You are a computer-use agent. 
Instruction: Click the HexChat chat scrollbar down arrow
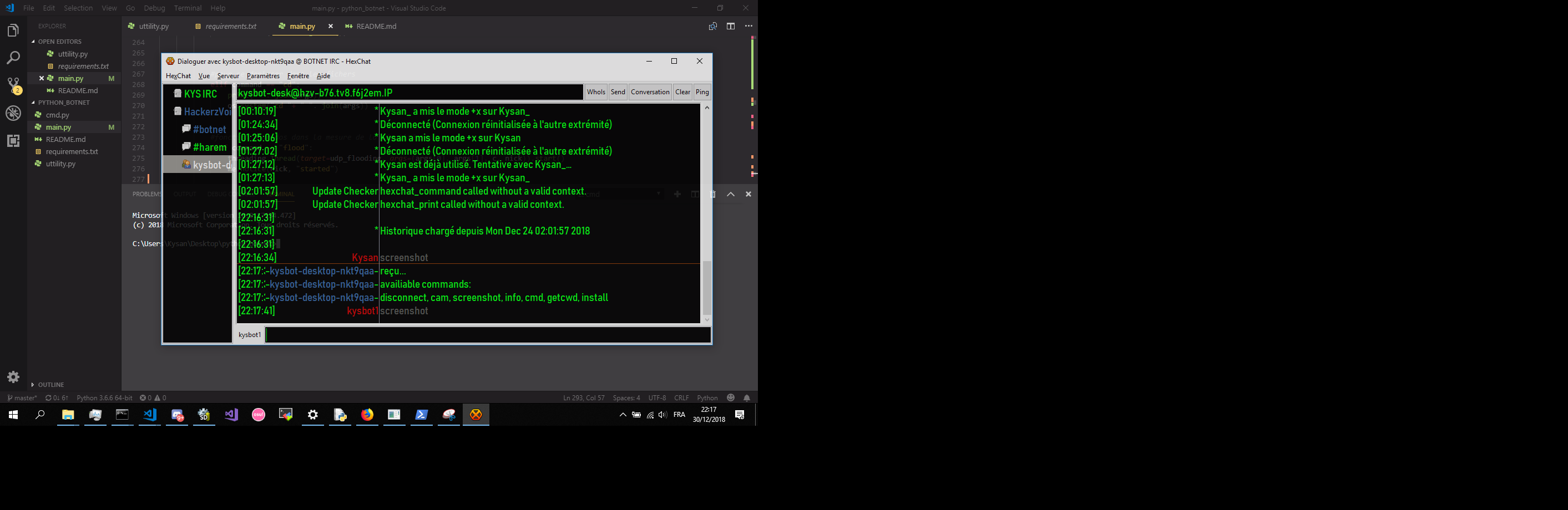[707, 320]
